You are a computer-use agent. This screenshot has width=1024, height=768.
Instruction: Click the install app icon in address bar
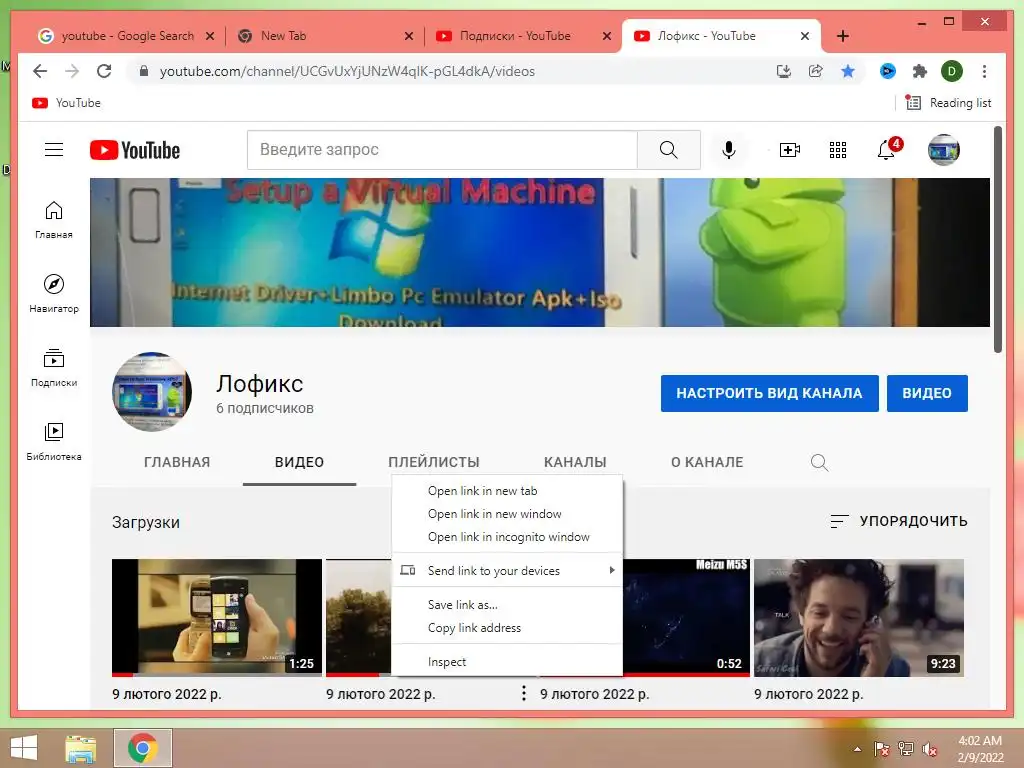[x=784, y=71]
